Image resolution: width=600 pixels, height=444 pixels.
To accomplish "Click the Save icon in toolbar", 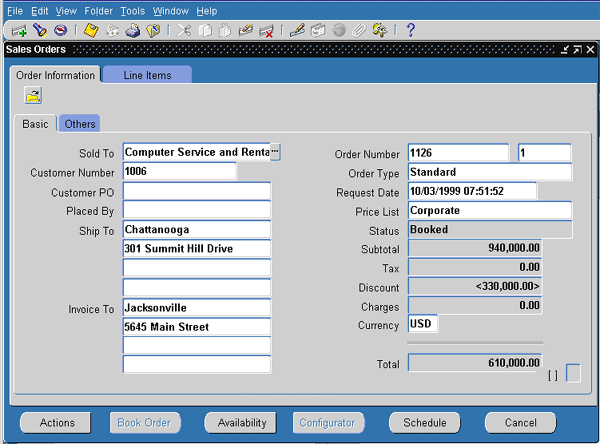I will click(x=89, y=30).
